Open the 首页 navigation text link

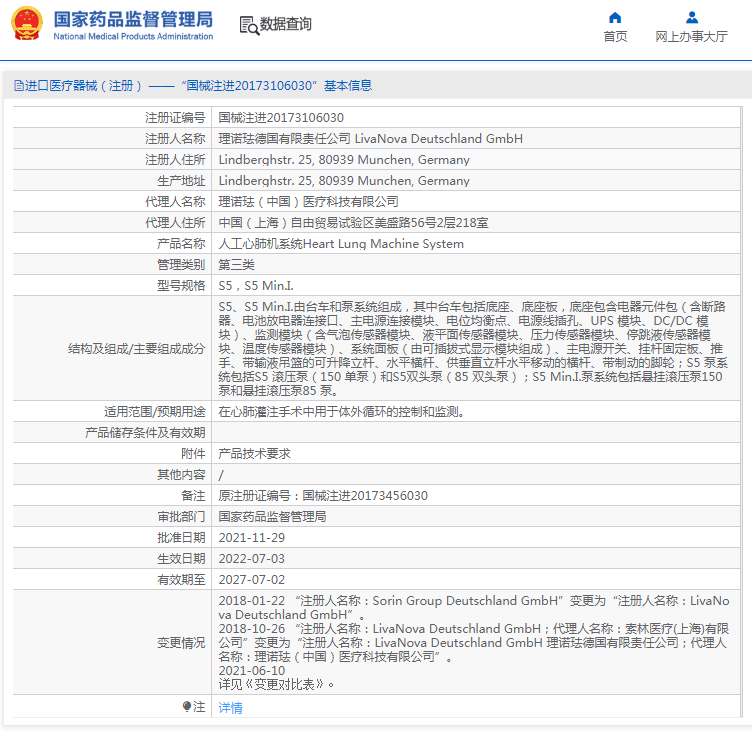(x=615, y=37)
